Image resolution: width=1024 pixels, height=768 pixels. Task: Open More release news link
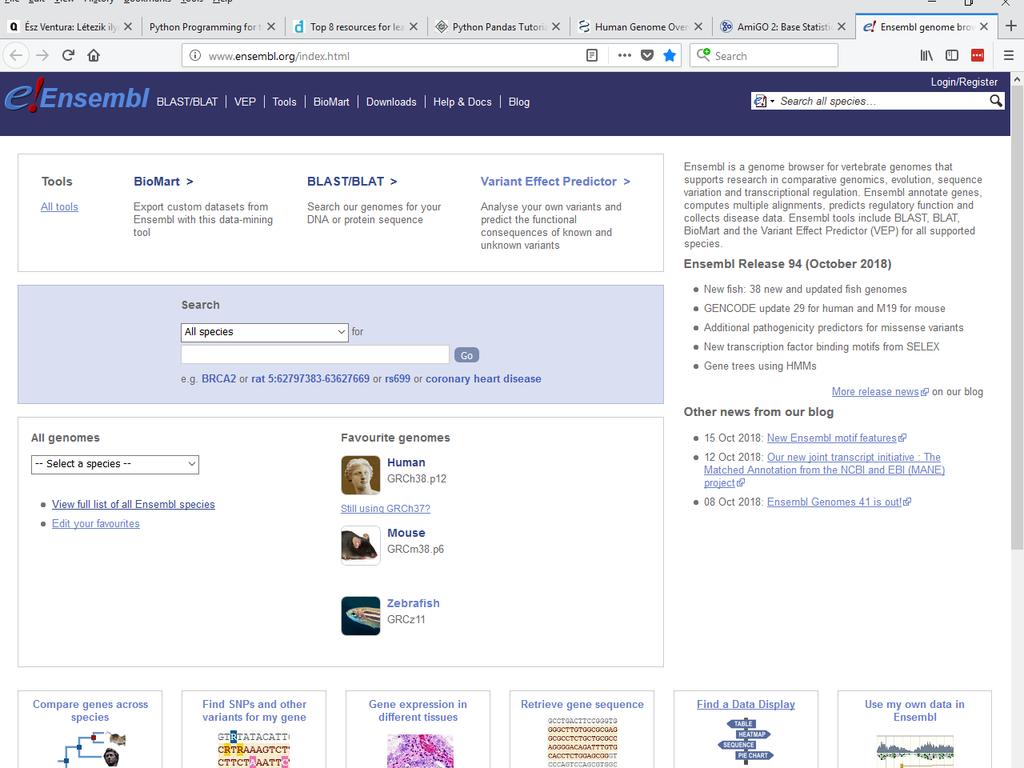(x=880, y=392)
